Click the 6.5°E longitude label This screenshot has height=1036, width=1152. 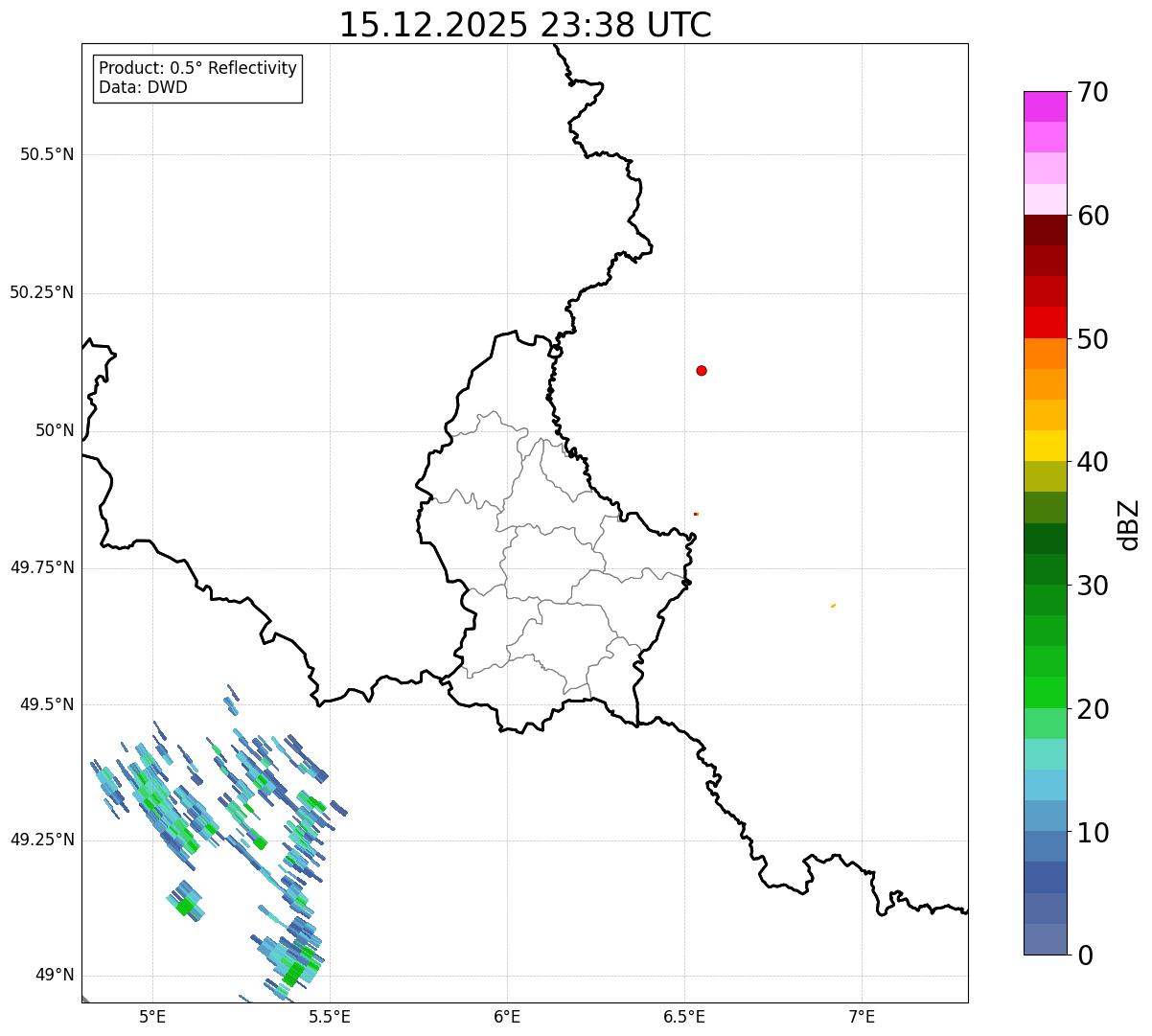click(684, 1016)
